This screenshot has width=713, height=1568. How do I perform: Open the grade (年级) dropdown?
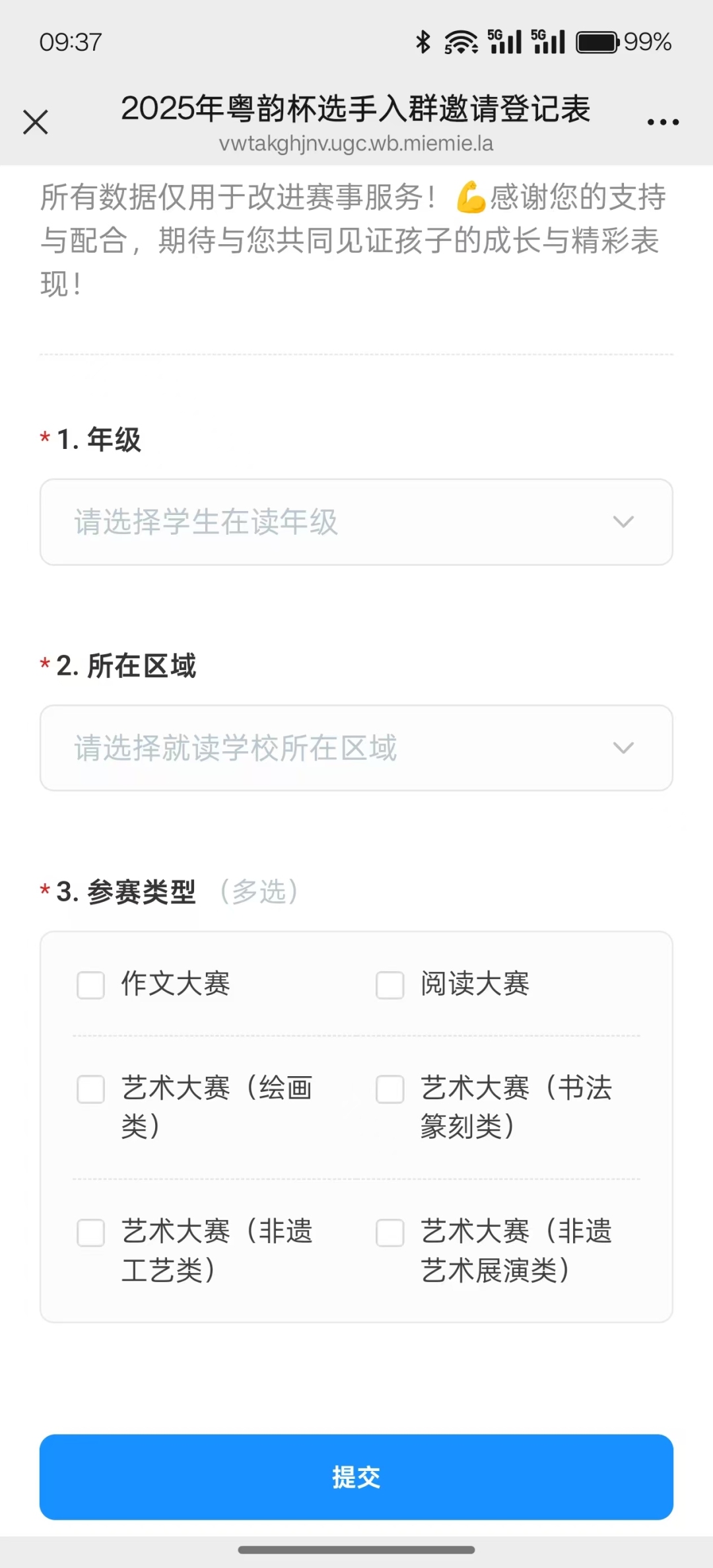coord(356,522)
